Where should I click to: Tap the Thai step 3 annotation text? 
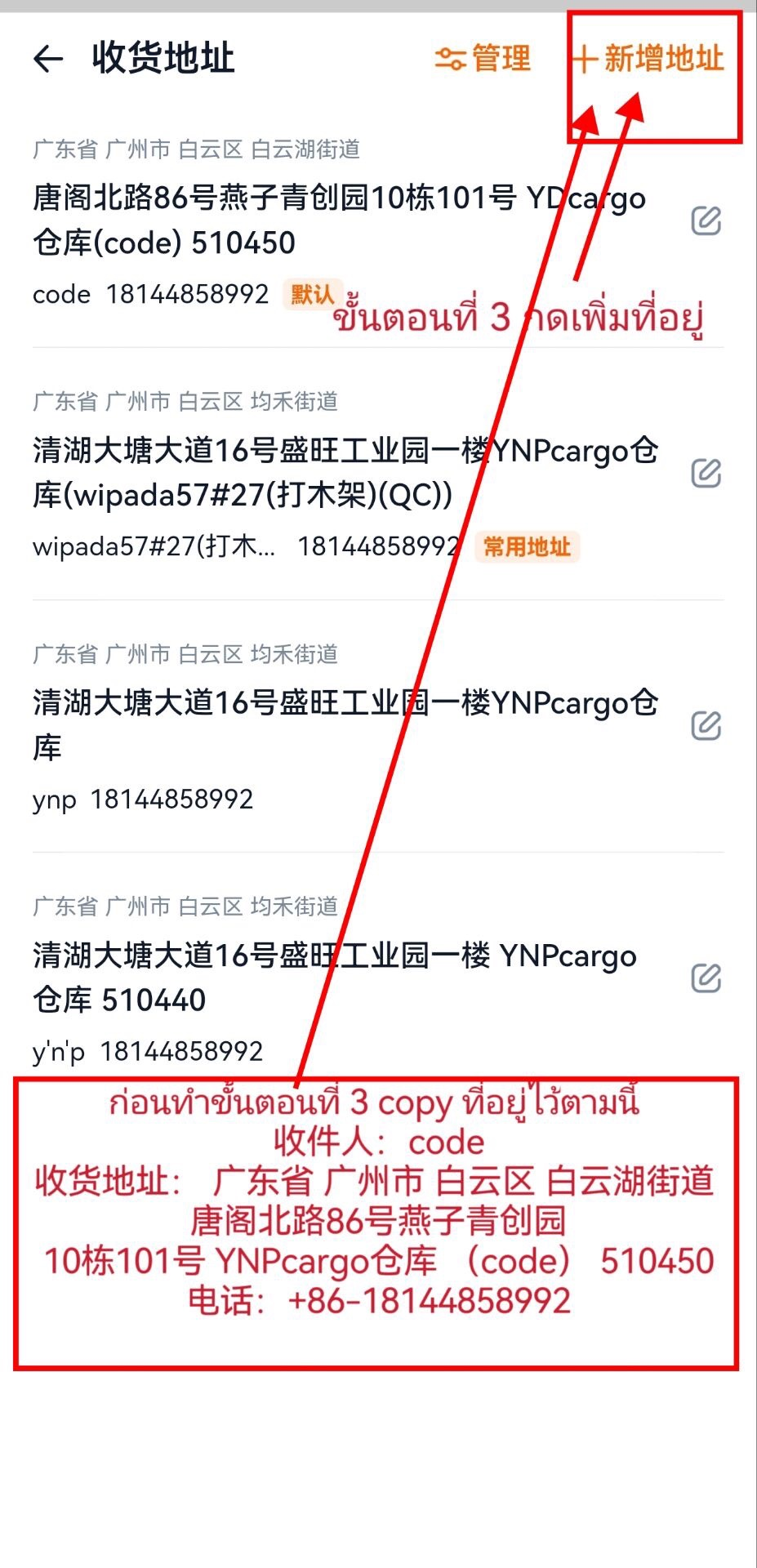[x=519, y=317]
